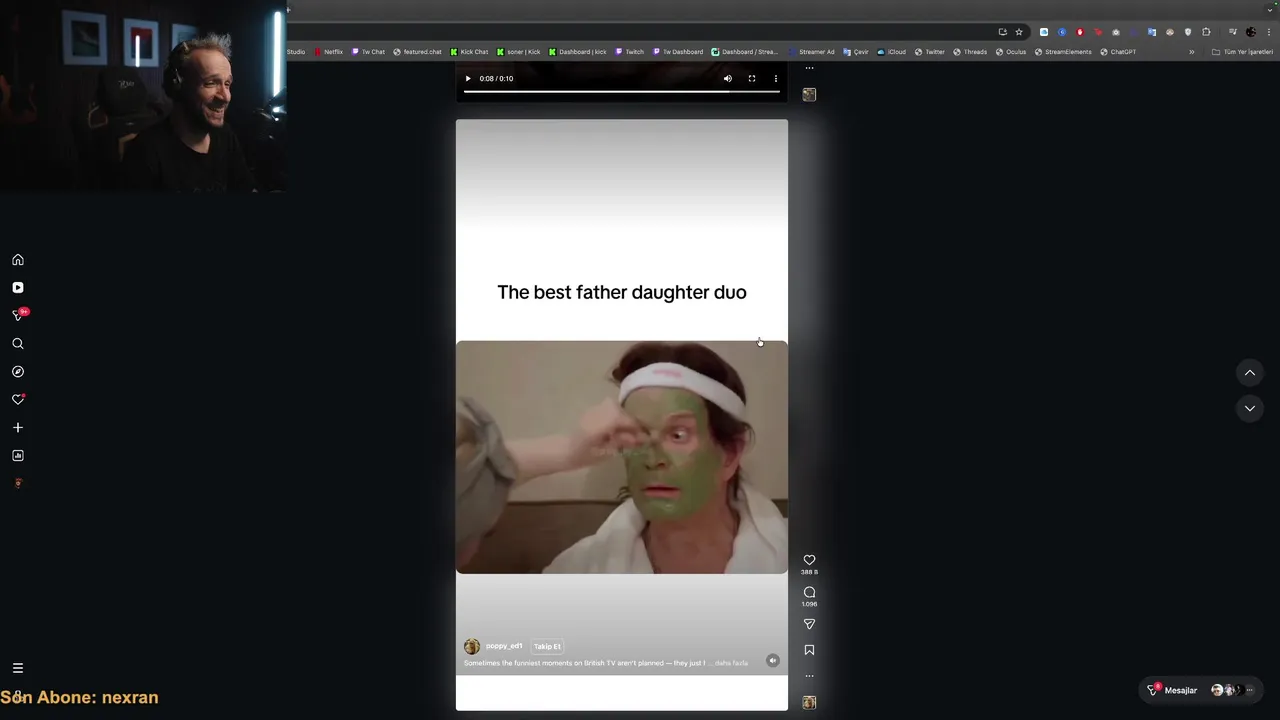Create new post with plus icon
The image size is (1280, 720).
point(18,428)
